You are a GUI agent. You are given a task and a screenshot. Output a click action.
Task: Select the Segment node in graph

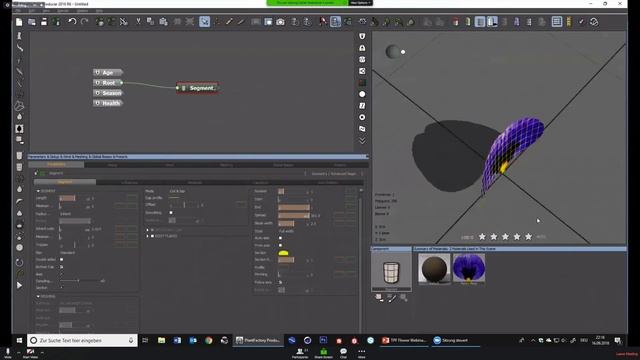[x=198, y=88]
